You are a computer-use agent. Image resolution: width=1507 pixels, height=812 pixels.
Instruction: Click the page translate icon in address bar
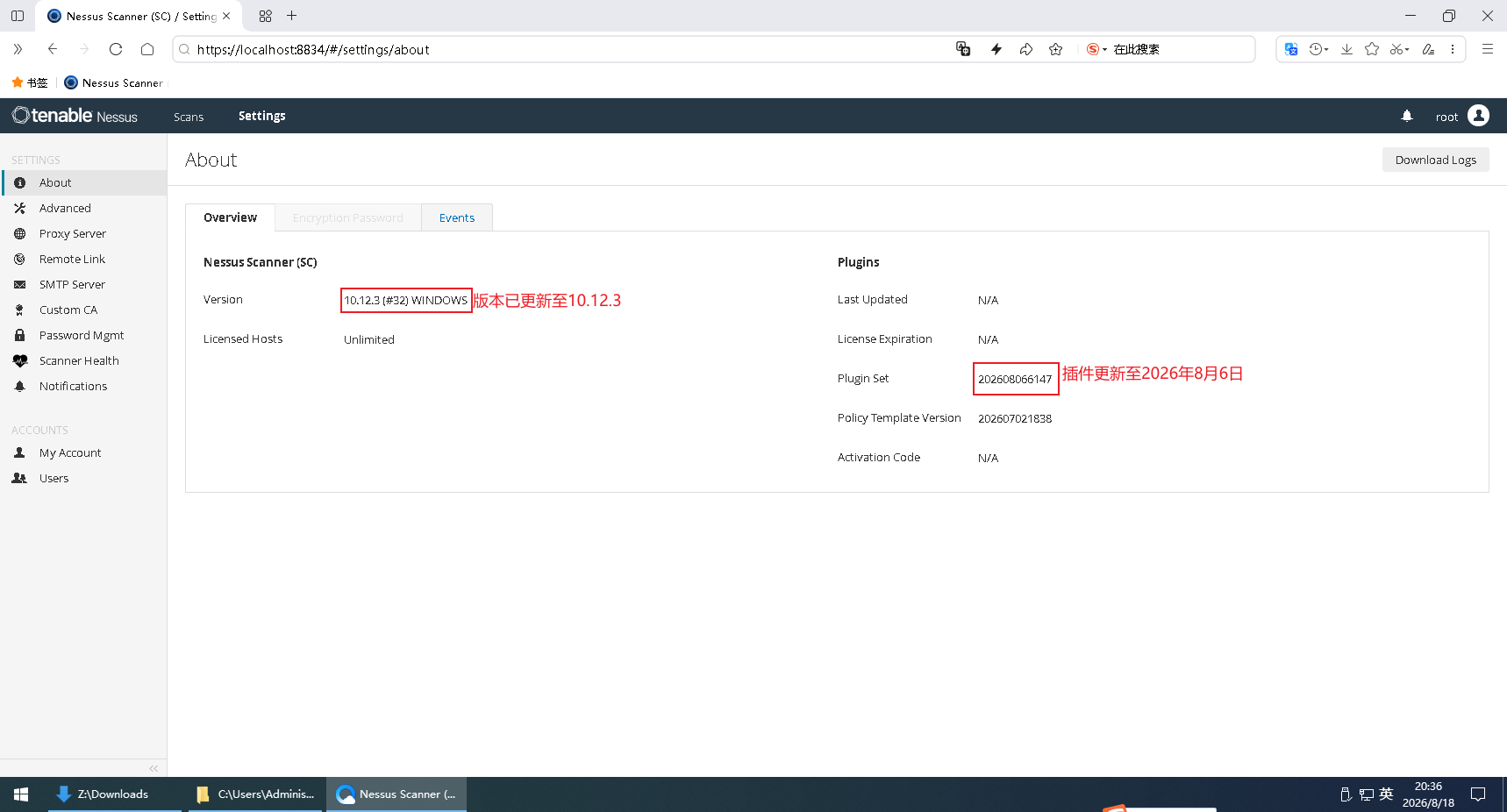963,49
